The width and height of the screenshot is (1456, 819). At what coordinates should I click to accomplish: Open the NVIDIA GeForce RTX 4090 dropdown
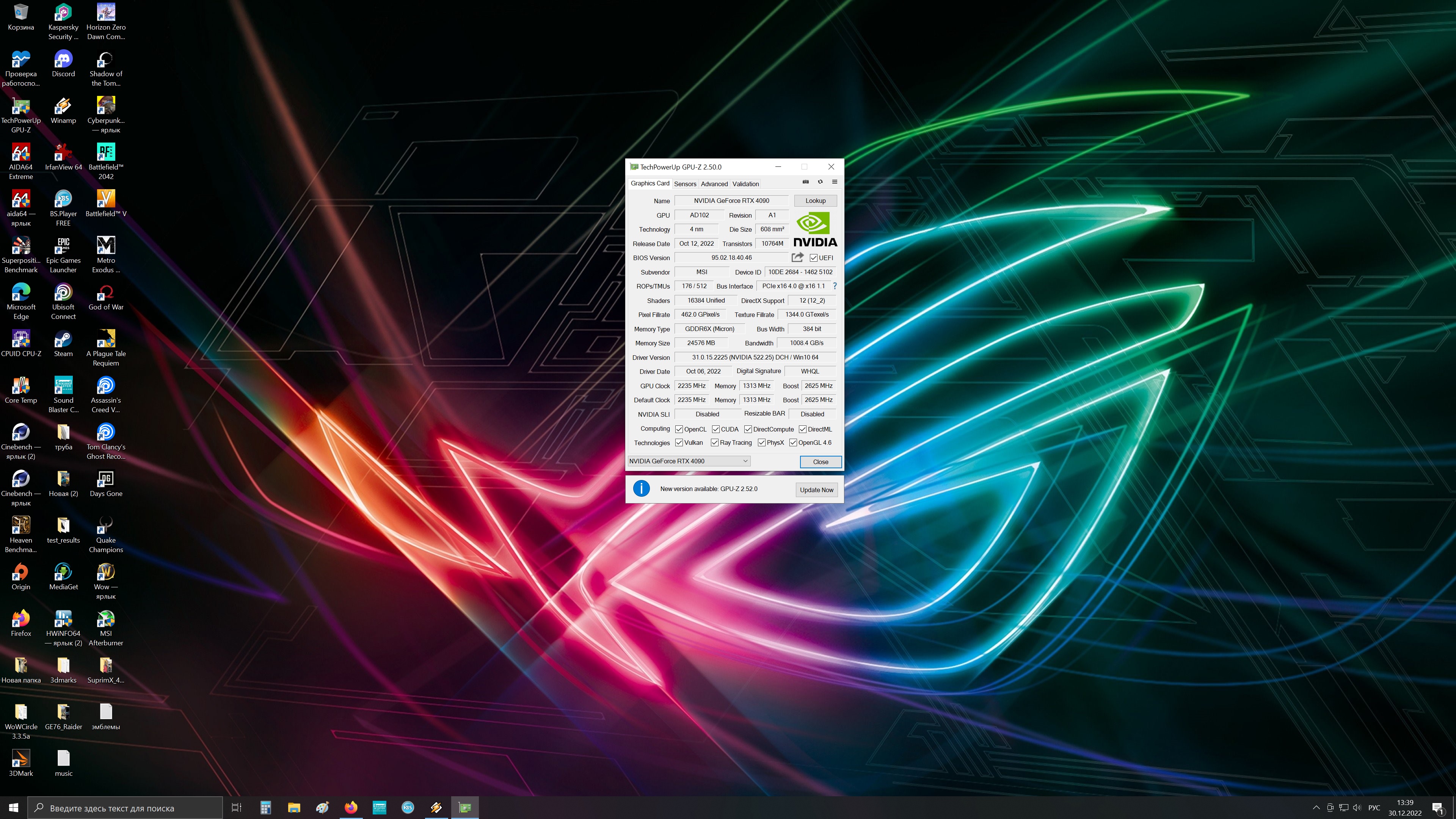coord(689,461)
